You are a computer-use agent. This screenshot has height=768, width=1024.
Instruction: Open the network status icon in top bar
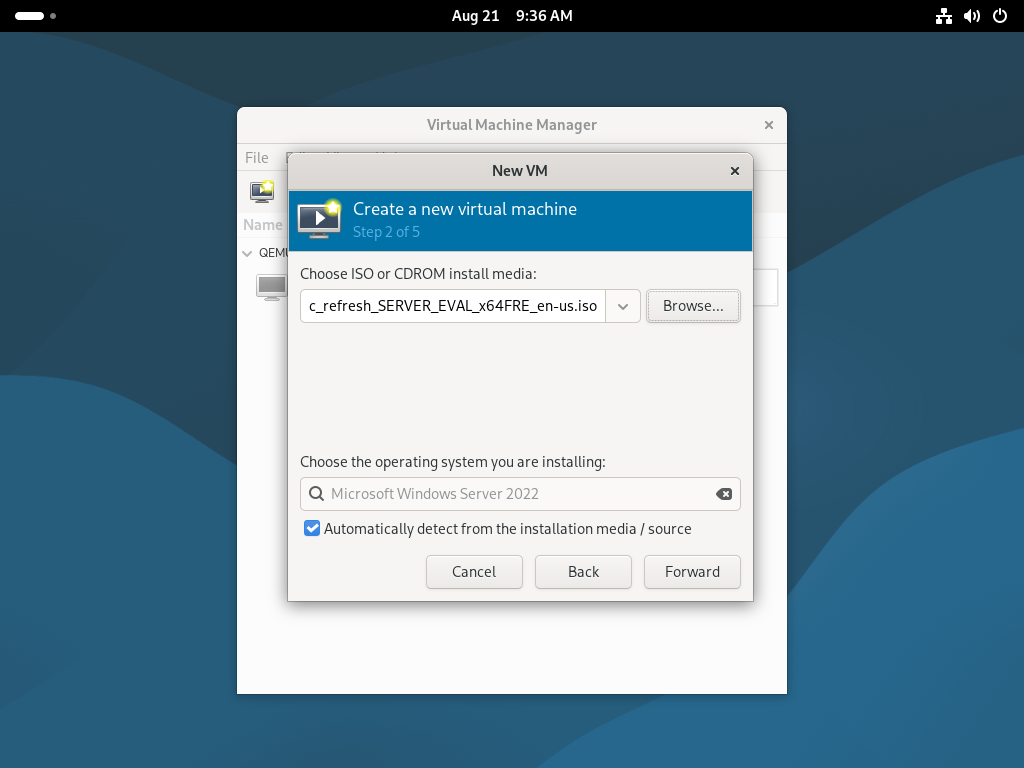click(944, 16)
